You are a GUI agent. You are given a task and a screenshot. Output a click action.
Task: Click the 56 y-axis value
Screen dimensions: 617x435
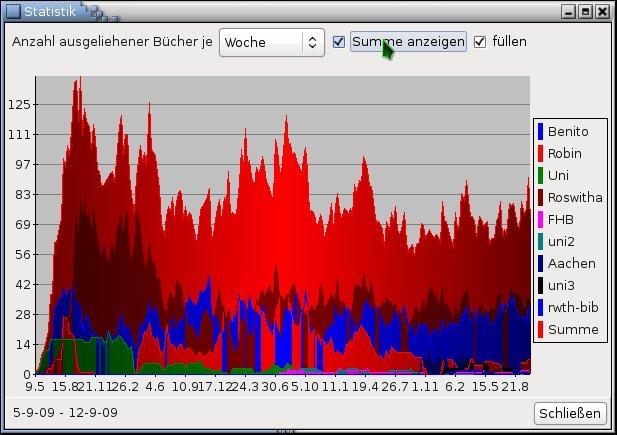click(x=22, y=254)
